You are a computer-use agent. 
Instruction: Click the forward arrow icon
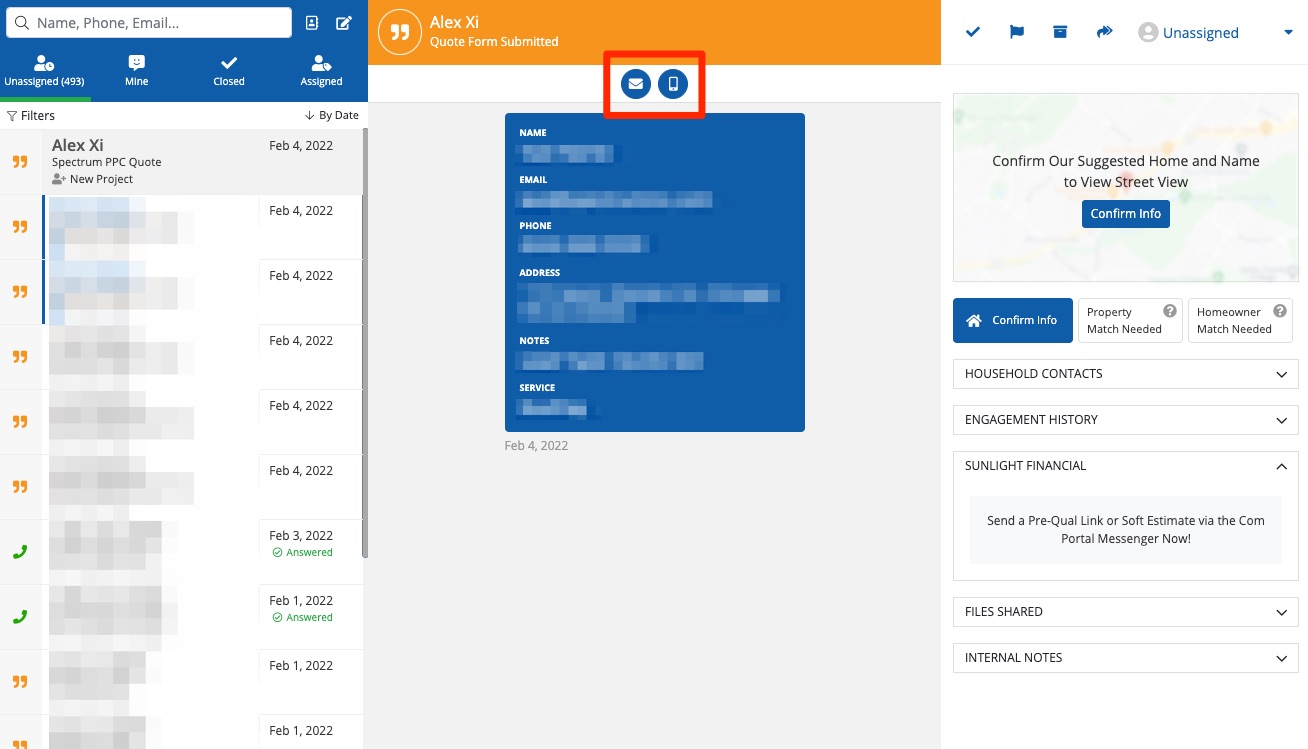click(1104, 32)
